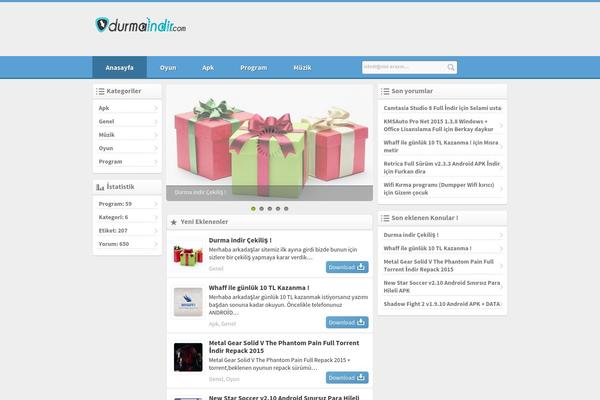Open New Star Soccer post title in feed
The height and width of the screenshot is (400, 600).
point(284,397)
